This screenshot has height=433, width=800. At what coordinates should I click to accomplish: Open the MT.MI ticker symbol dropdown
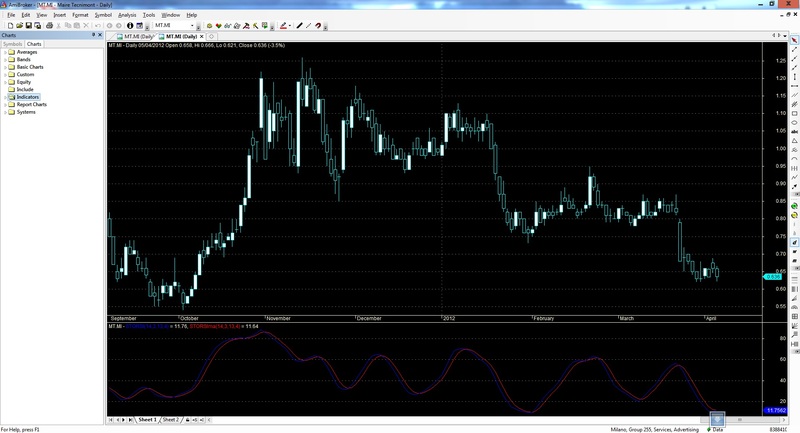coord(192,26)
